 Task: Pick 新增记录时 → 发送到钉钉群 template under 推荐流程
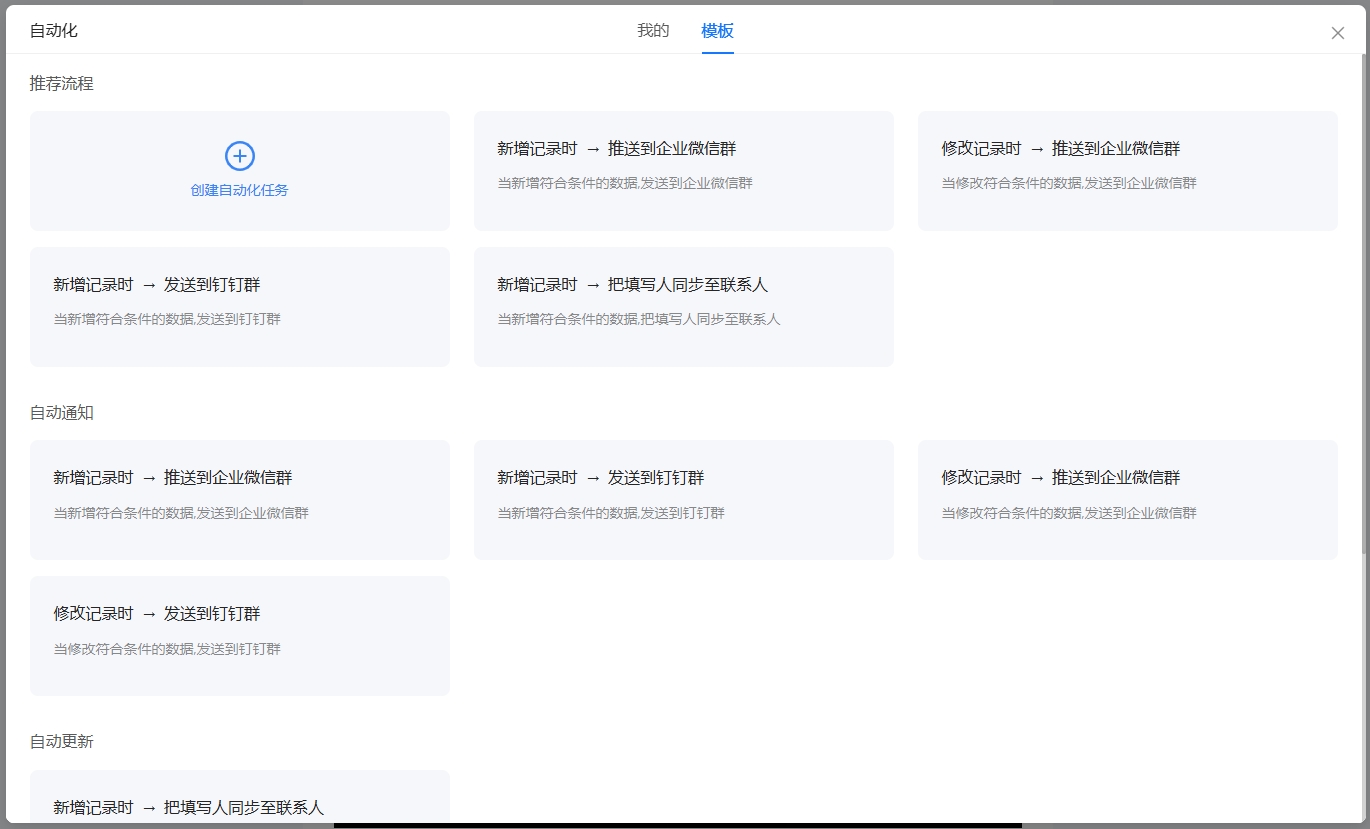[x=239, y=307]
